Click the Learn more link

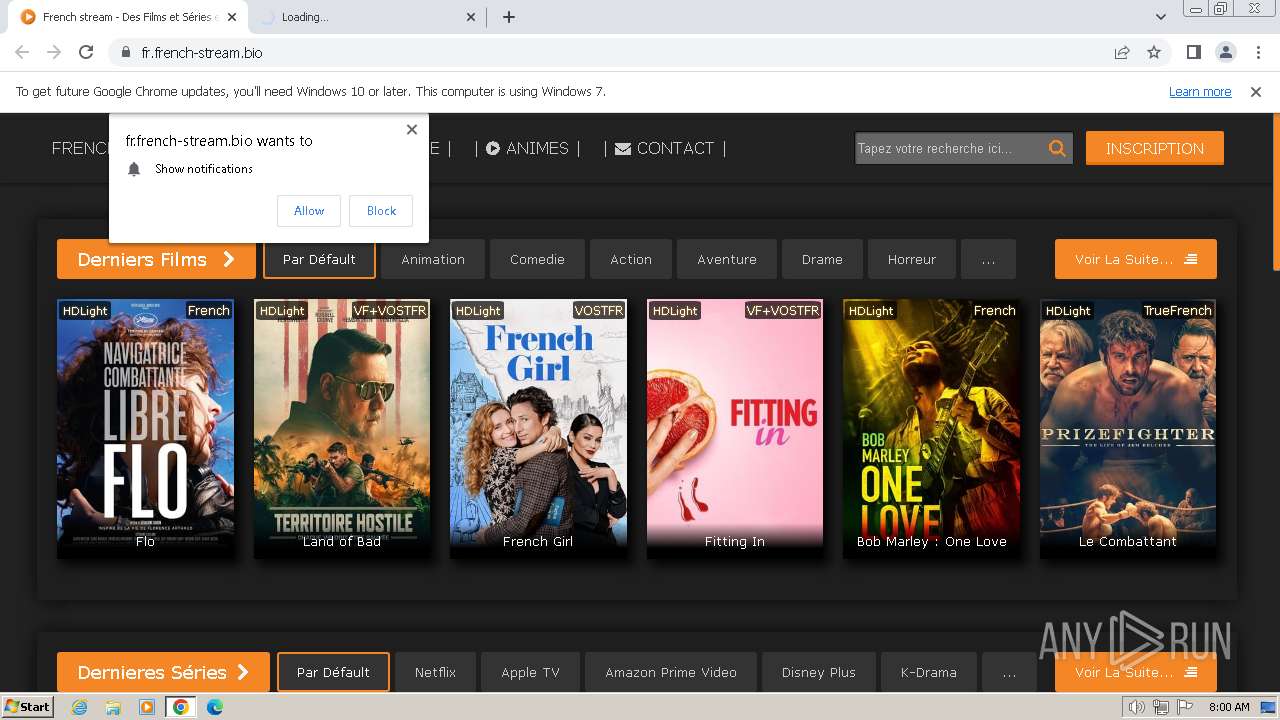click(1200, 91)
